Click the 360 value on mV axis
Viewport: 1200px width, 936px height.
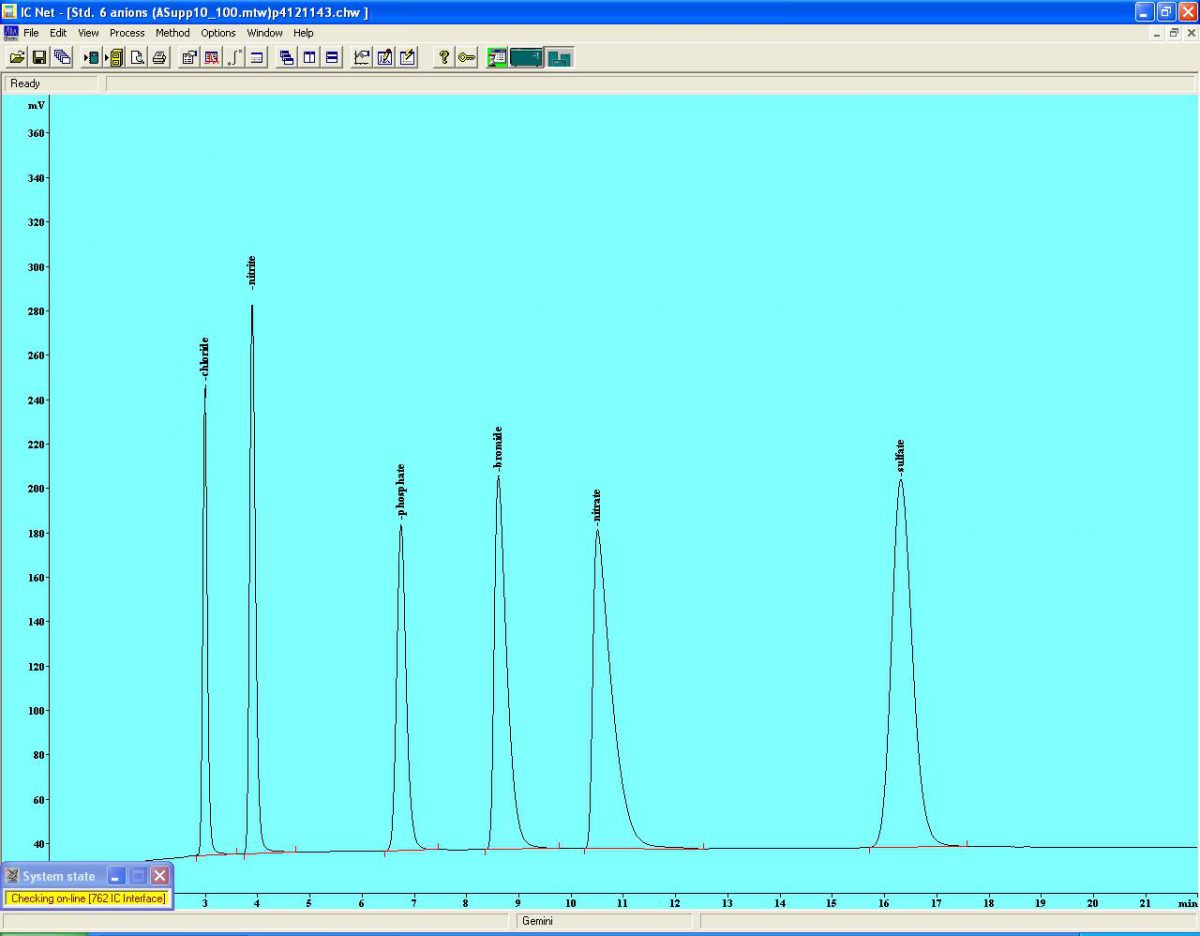point(35,133)
